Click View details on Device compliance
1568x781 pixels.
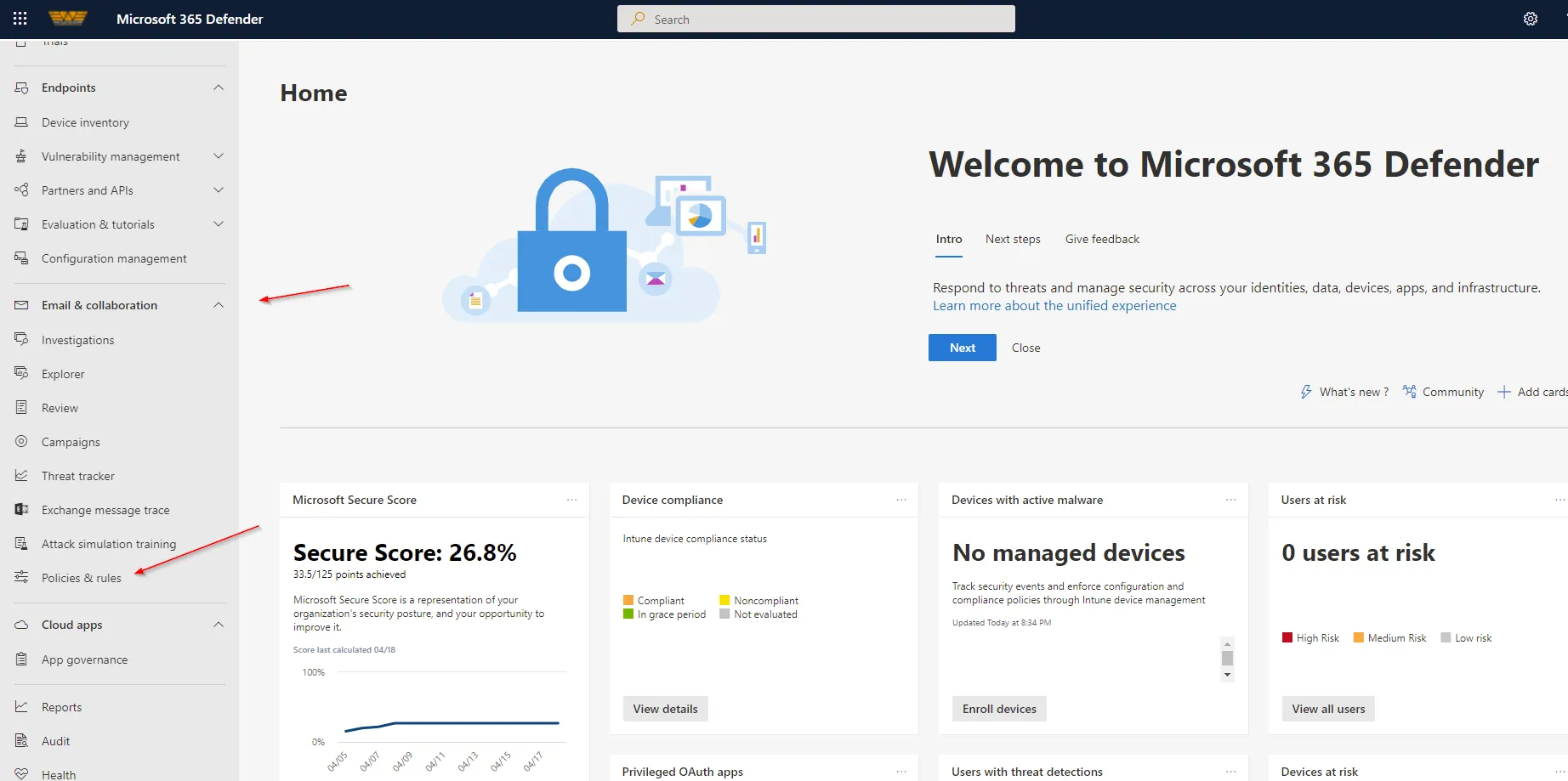click(x=665, y=709)
